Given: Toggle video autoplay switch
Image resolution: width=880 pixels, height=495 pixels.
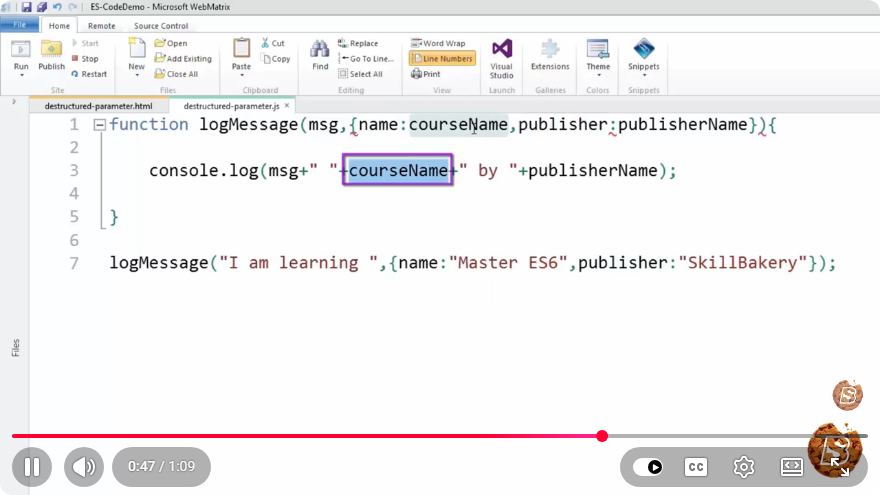Looking at the screenshot, I should click(x=647, y=467).
